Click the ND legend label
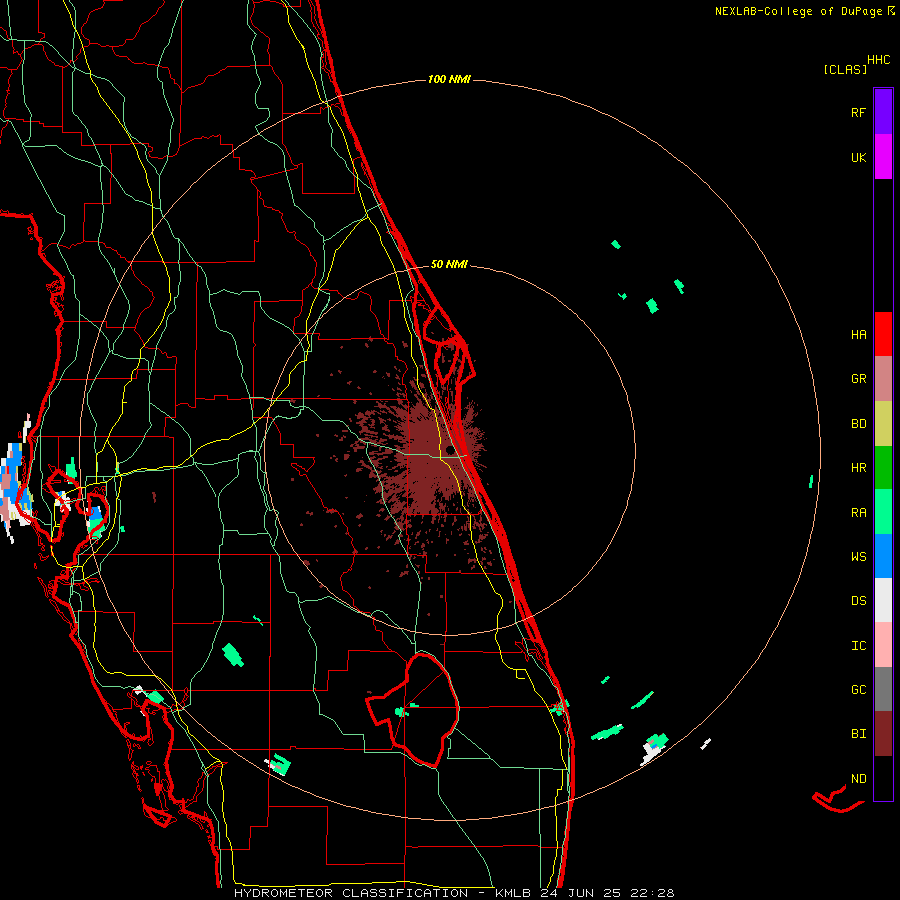This screenshot has height=900, width=900. (x=858, y=779)
